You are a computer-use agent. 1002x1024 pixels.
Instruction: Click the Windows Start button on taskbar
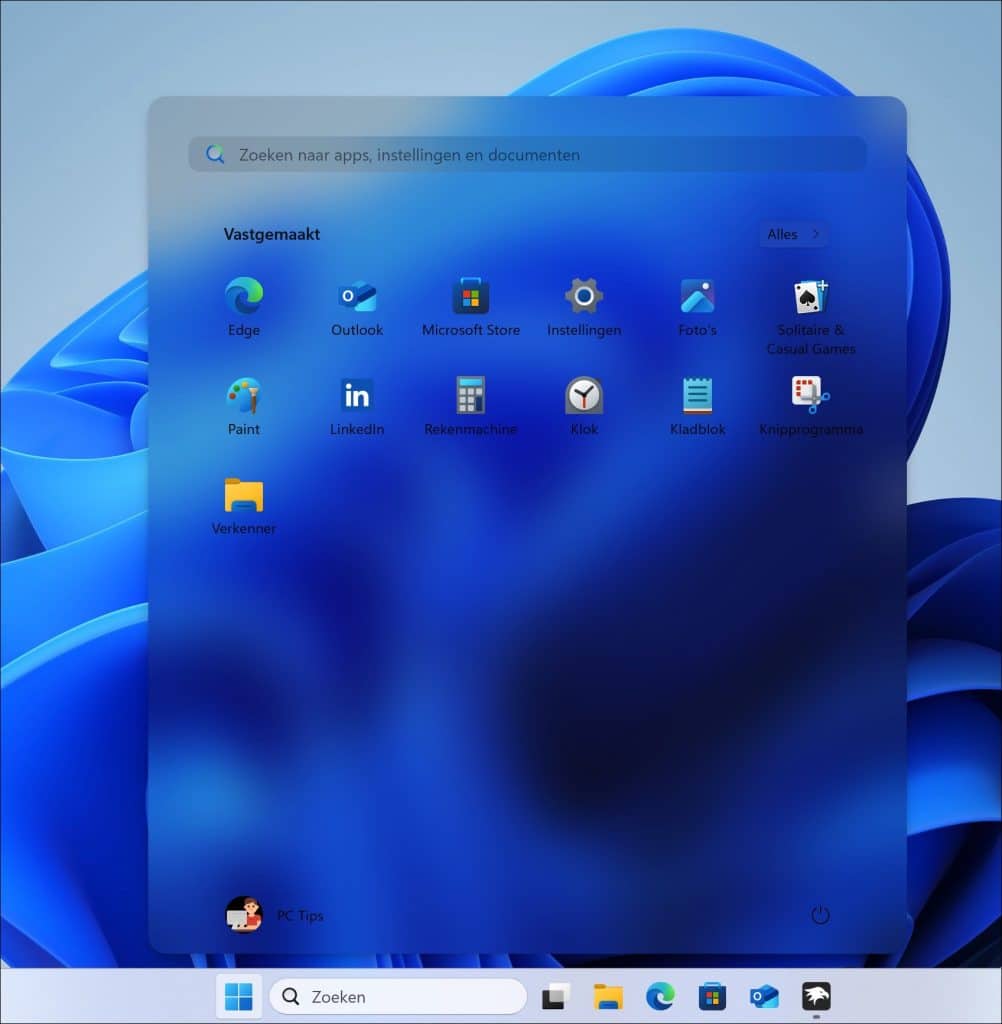tap(239, 996)
